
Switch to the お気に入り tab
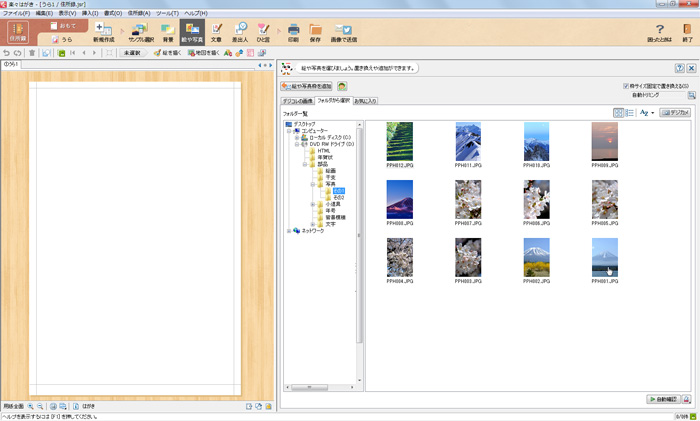coord(365,101)
